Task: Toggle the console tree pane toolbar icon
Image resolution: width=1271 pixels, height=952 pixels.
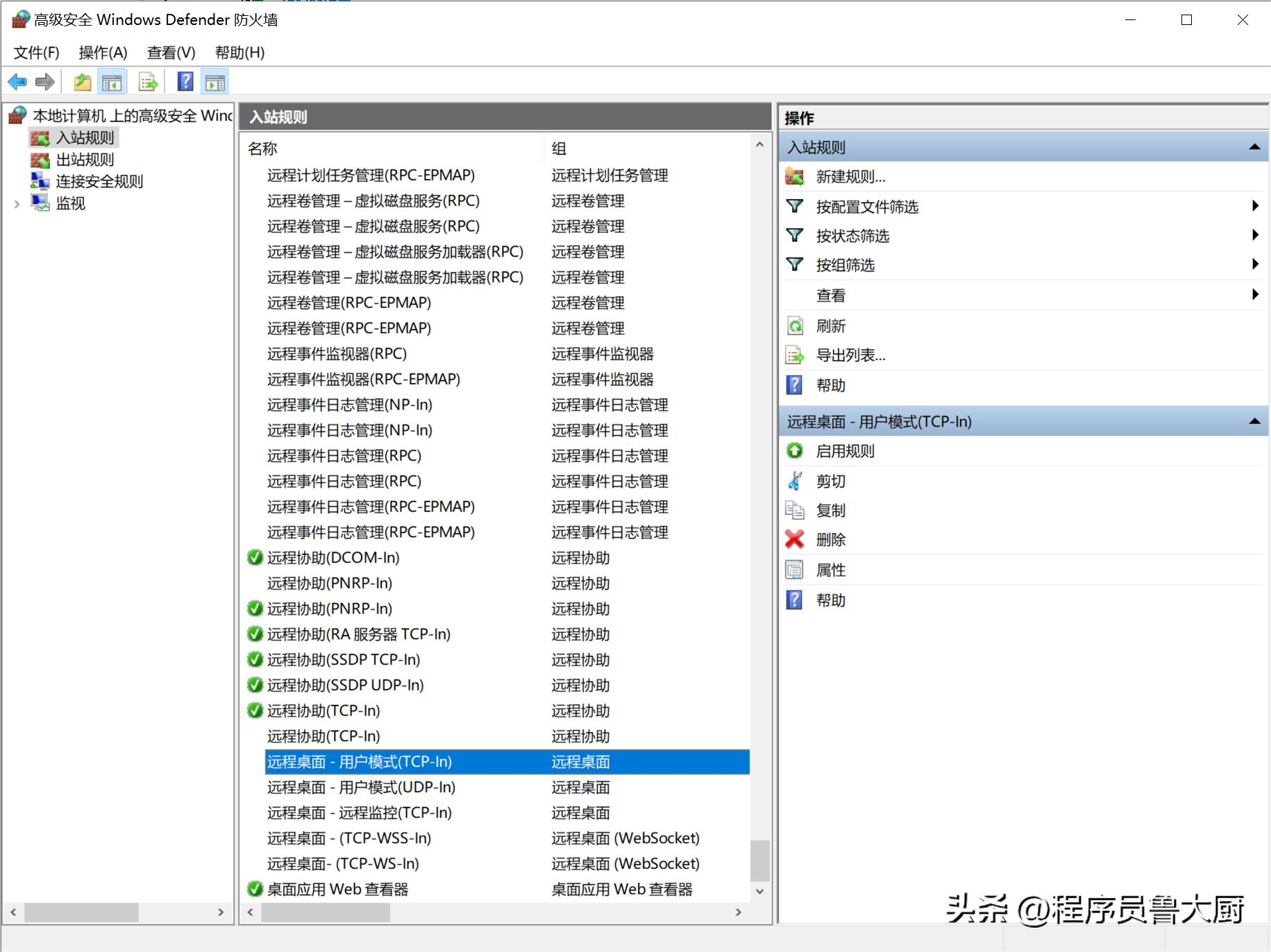Action: click(111, 82)
